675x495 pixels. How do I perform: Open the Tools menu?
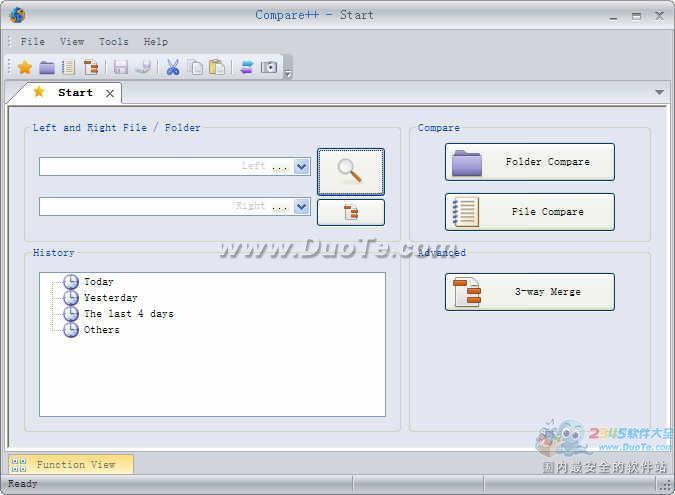(114, 42)
